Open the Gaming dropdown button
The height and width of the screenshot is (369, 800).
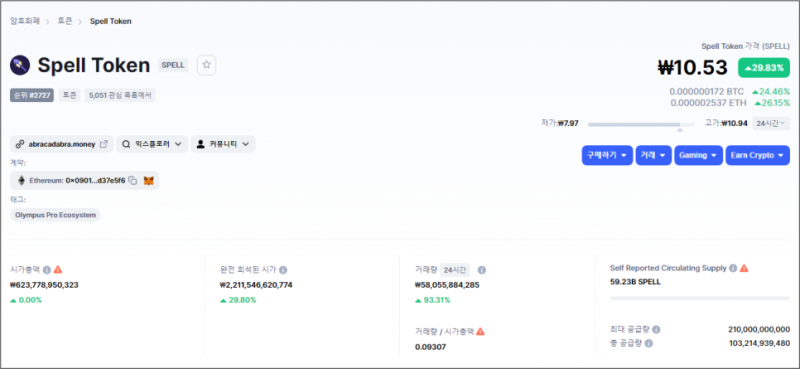tap(698, 155)
